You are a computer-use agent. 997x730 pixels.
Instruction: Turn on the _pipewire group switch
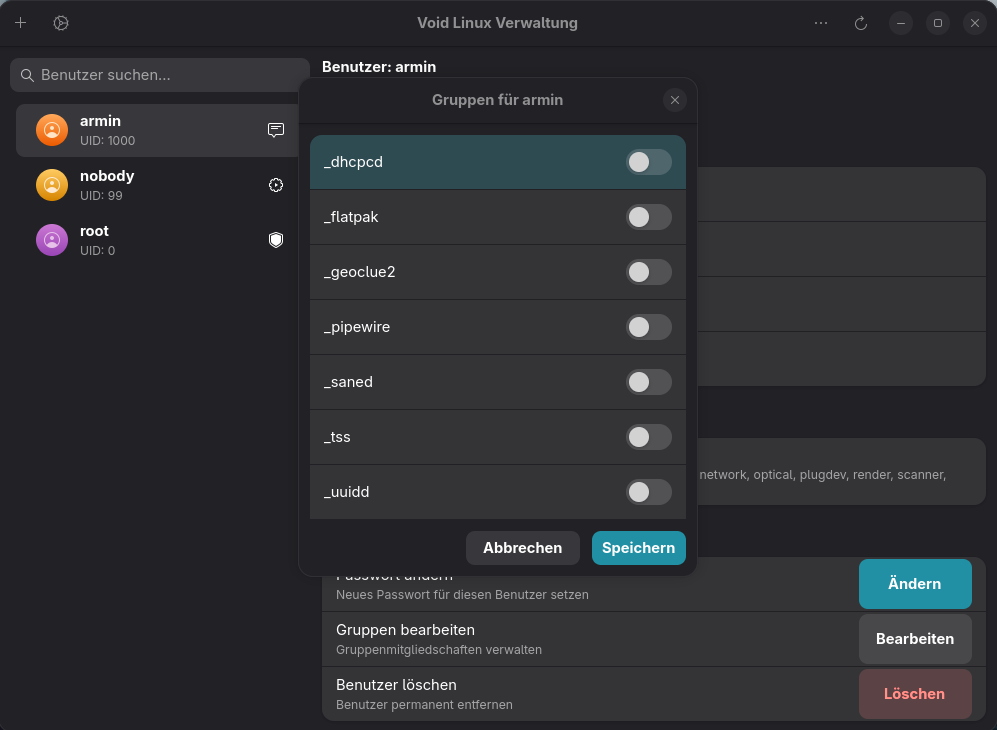648,327
